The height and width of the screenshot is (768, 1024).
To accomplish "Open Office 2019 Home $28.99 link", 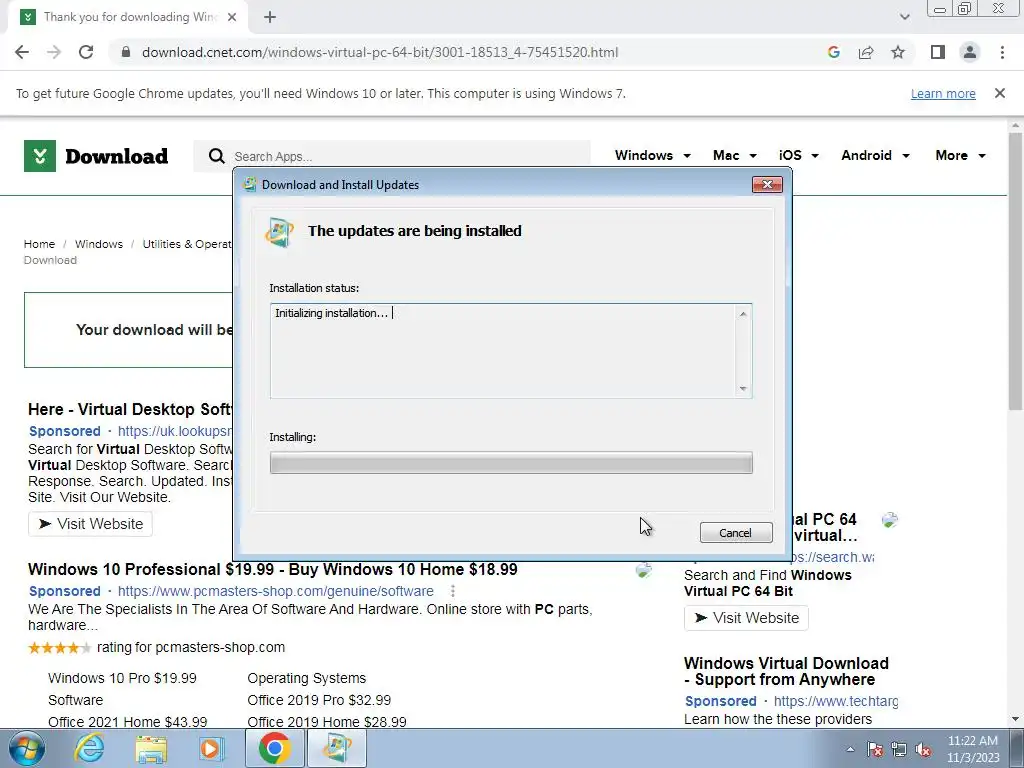I will [327, 722].
